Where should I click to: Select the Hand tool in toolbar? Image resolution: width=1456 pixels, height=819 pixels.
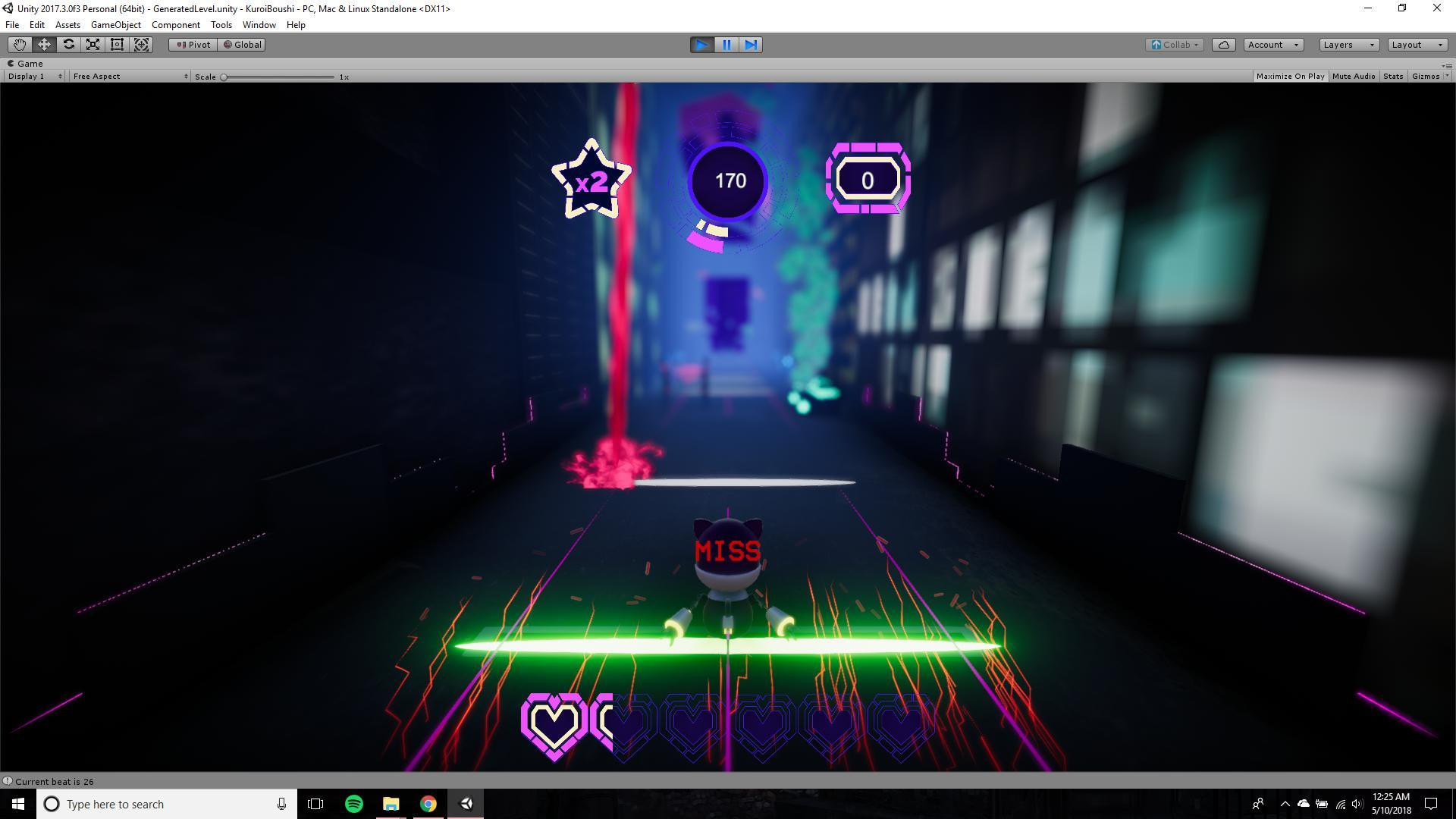point(20,45)
